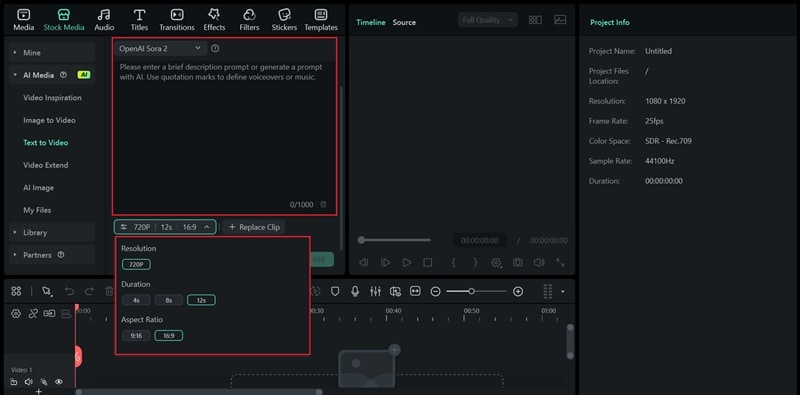Choose 12s duration

[201, 300]
